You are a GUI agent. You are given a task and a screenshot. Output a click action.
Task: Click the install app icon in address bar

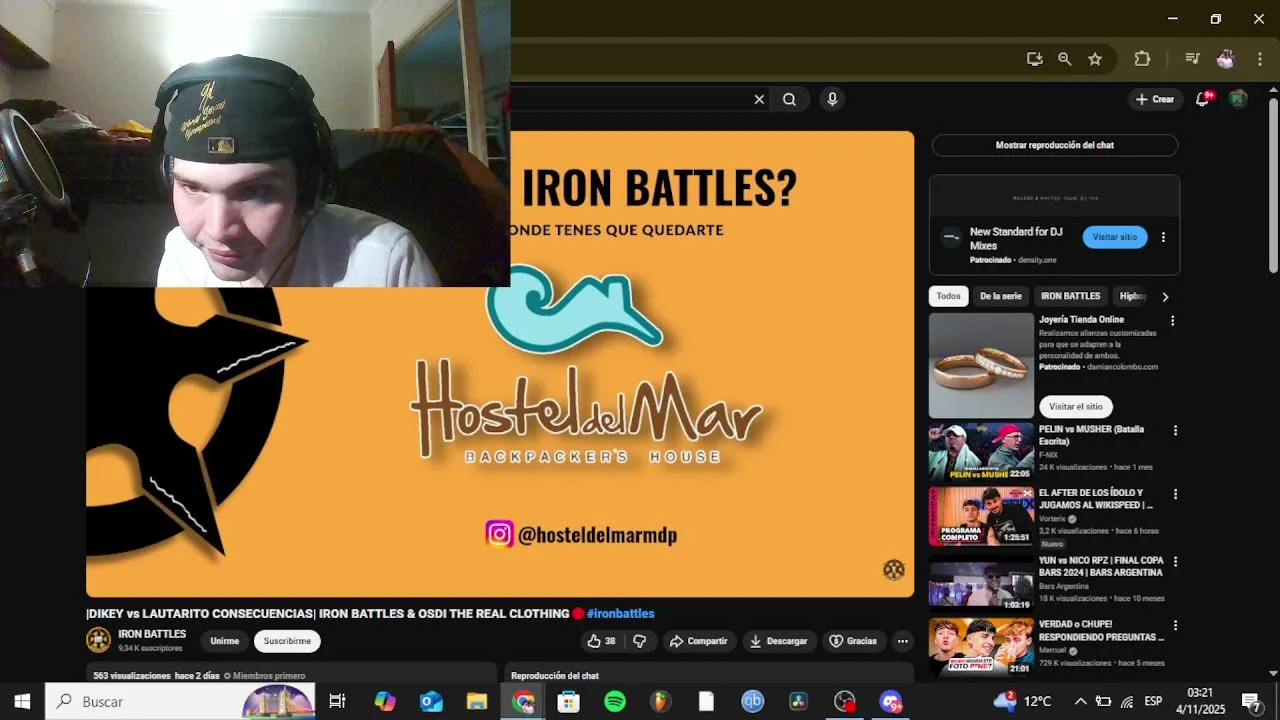[x=1034, y=59]
